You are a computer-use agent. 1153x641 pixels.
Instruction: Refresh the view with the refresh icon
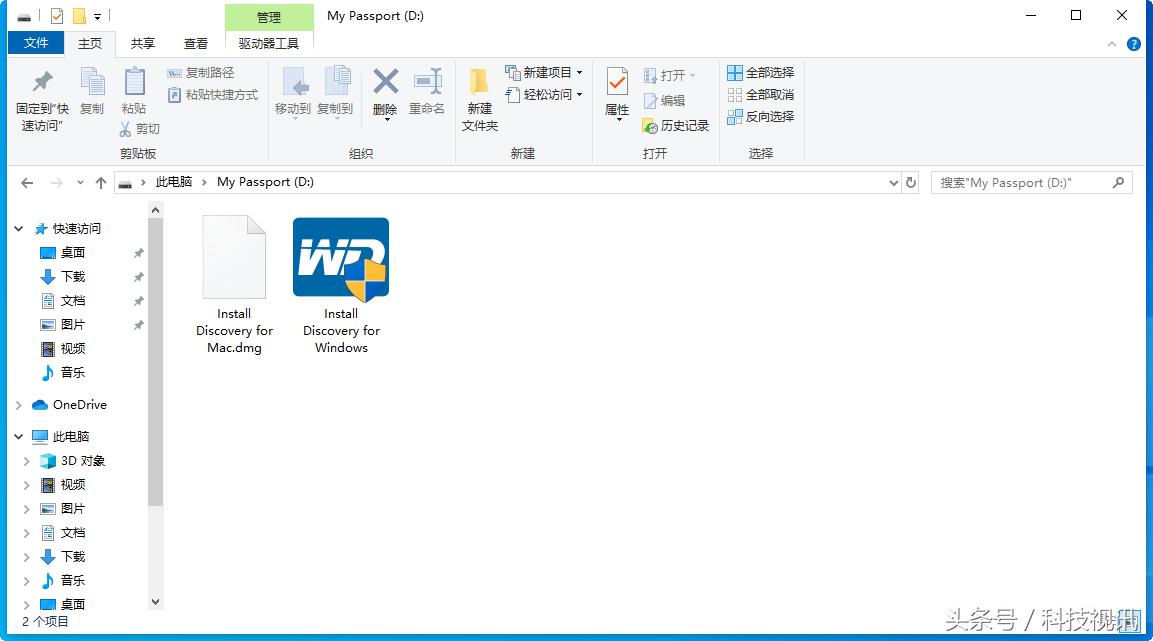point(910,182)
